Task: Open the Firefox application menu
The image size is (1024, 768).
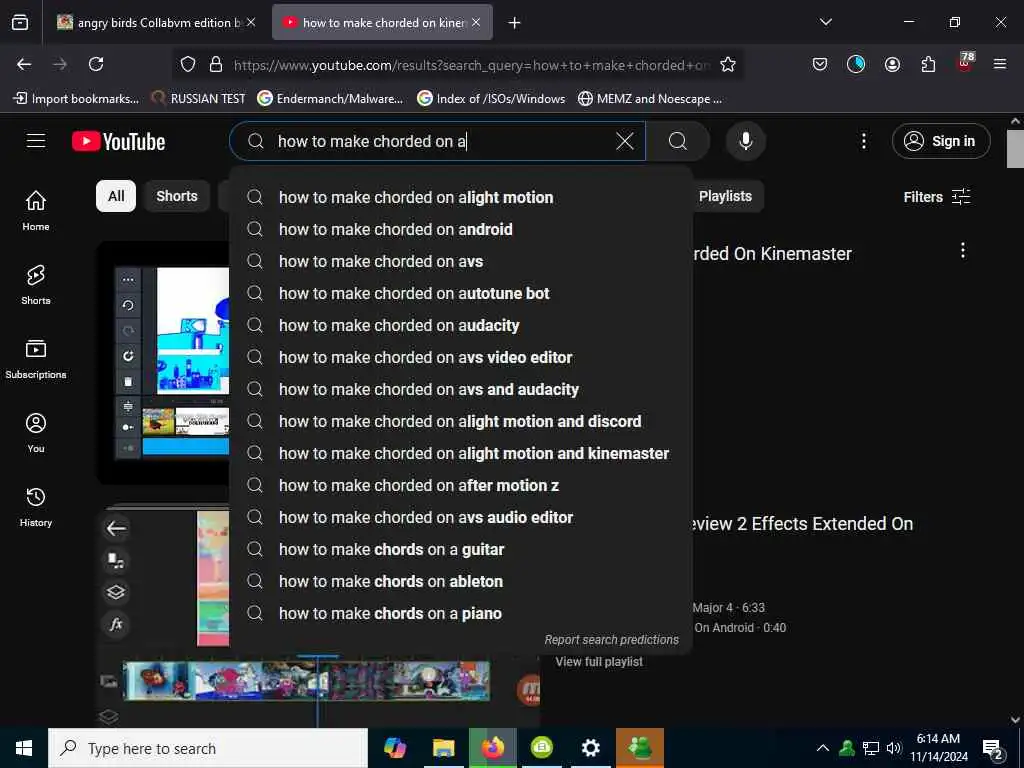Action: tap(1000, 64)
